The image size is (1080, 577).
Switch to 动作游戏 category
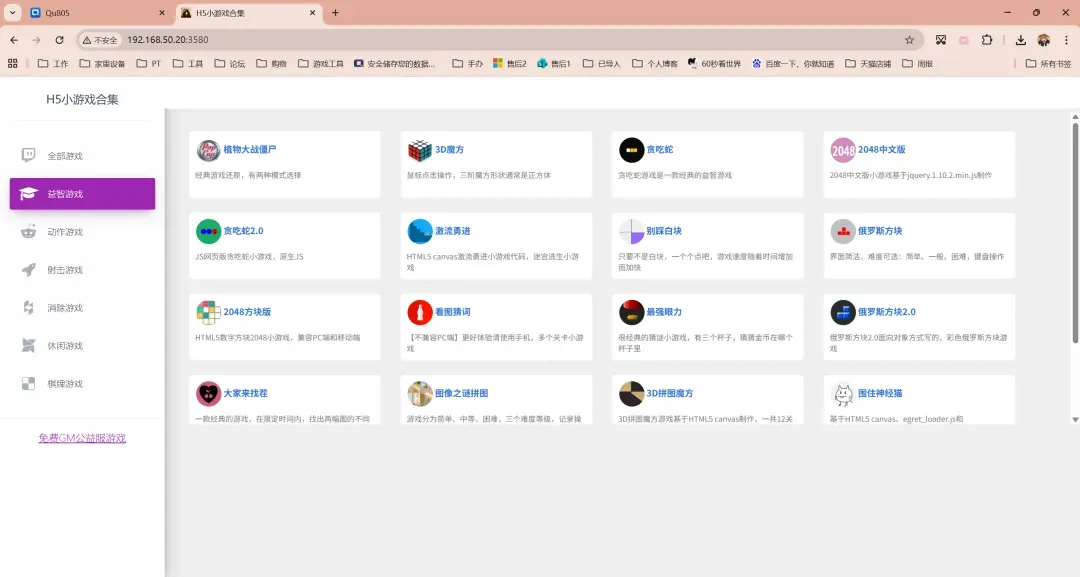65,232
